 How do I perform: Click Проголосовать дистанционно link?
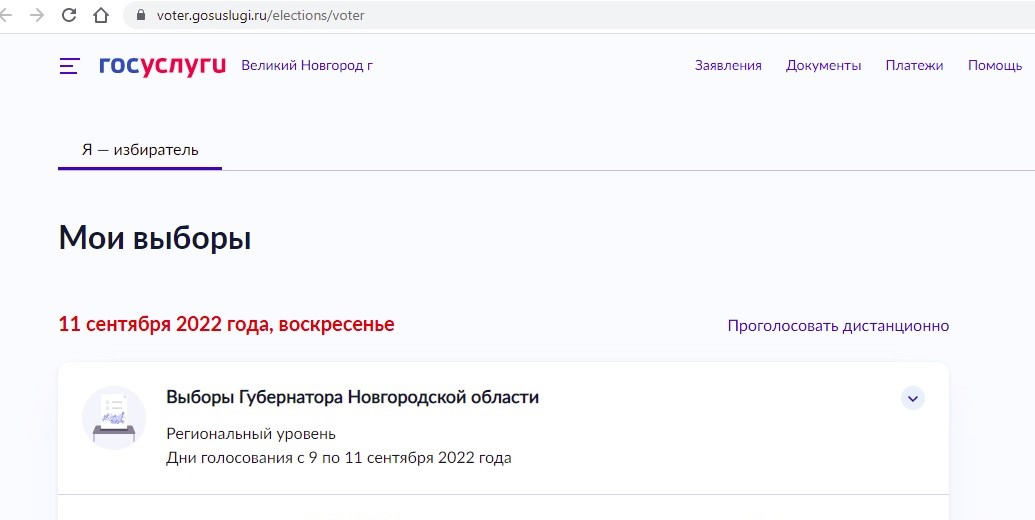tap(838, 326)
